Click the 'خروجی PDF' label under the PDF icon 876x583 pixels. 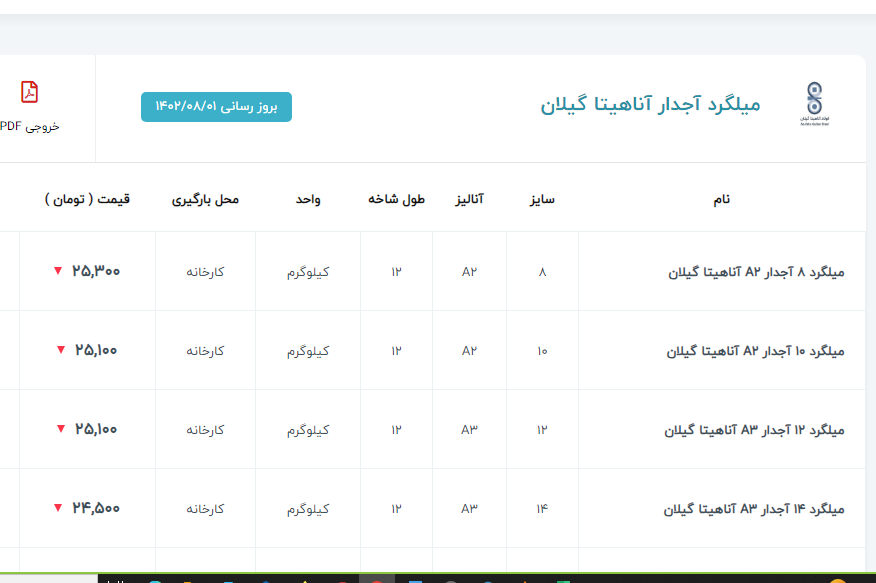[x=30, y=127]
